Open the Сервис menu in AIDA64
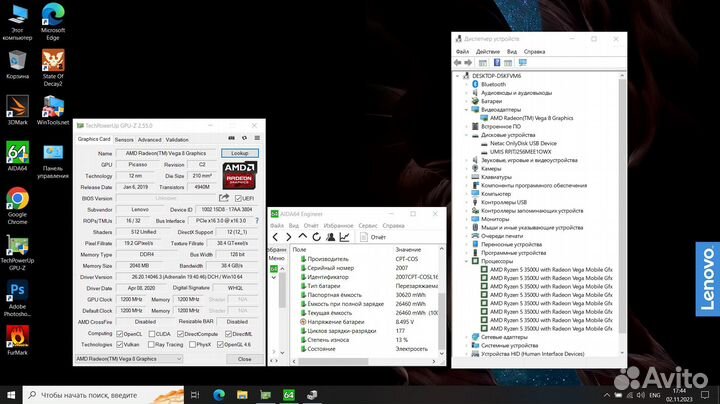Screen dimensions: 720x404 [x=368, y=225]
